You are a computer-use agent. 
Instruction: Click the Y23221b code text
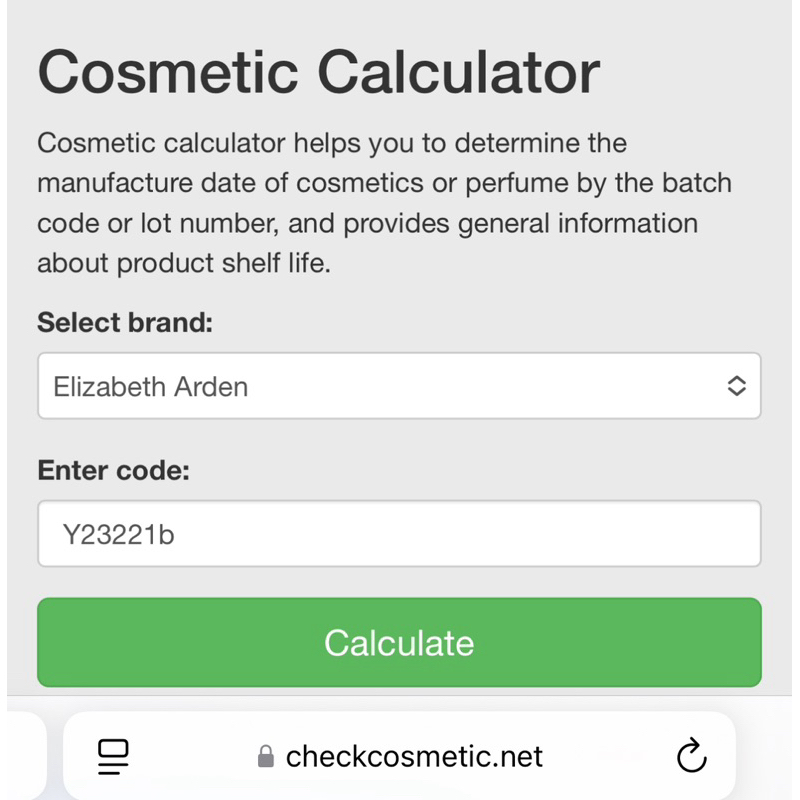pyautogui.click(x=118, y=535)
